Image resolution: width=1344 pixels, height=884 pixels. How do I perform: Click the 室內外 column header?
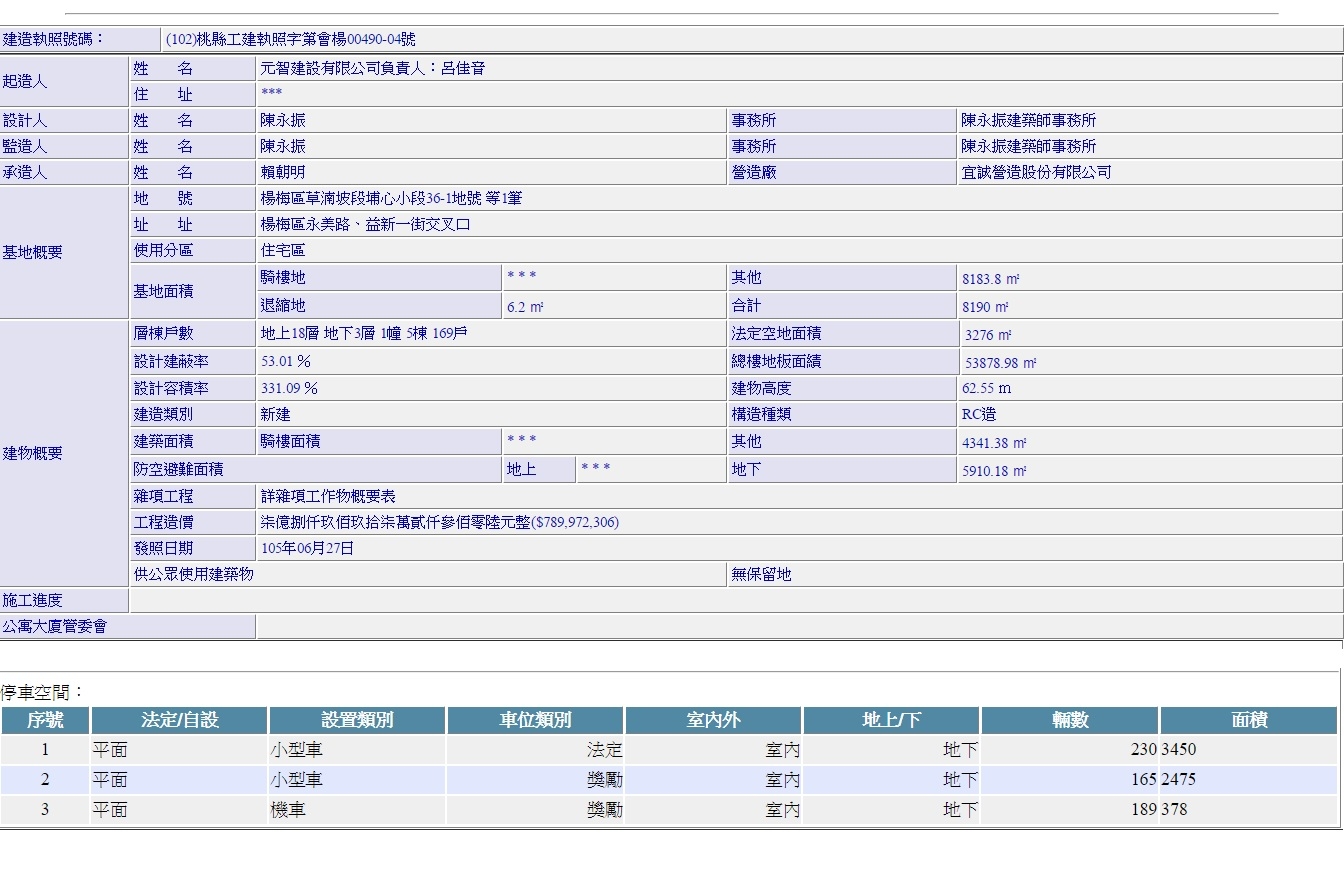(713, 720)
